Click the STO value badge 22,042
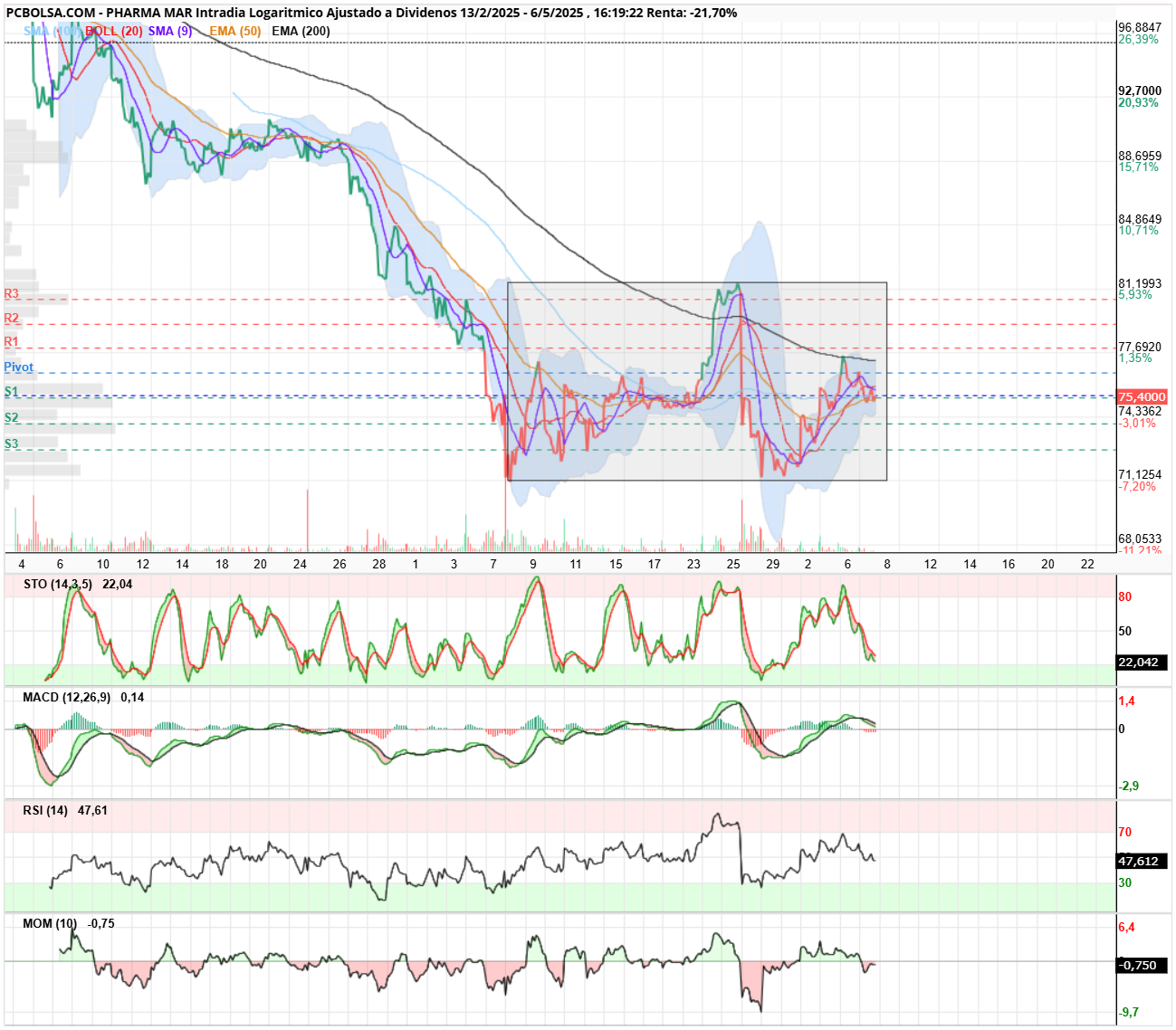 tap(1142, 663)
